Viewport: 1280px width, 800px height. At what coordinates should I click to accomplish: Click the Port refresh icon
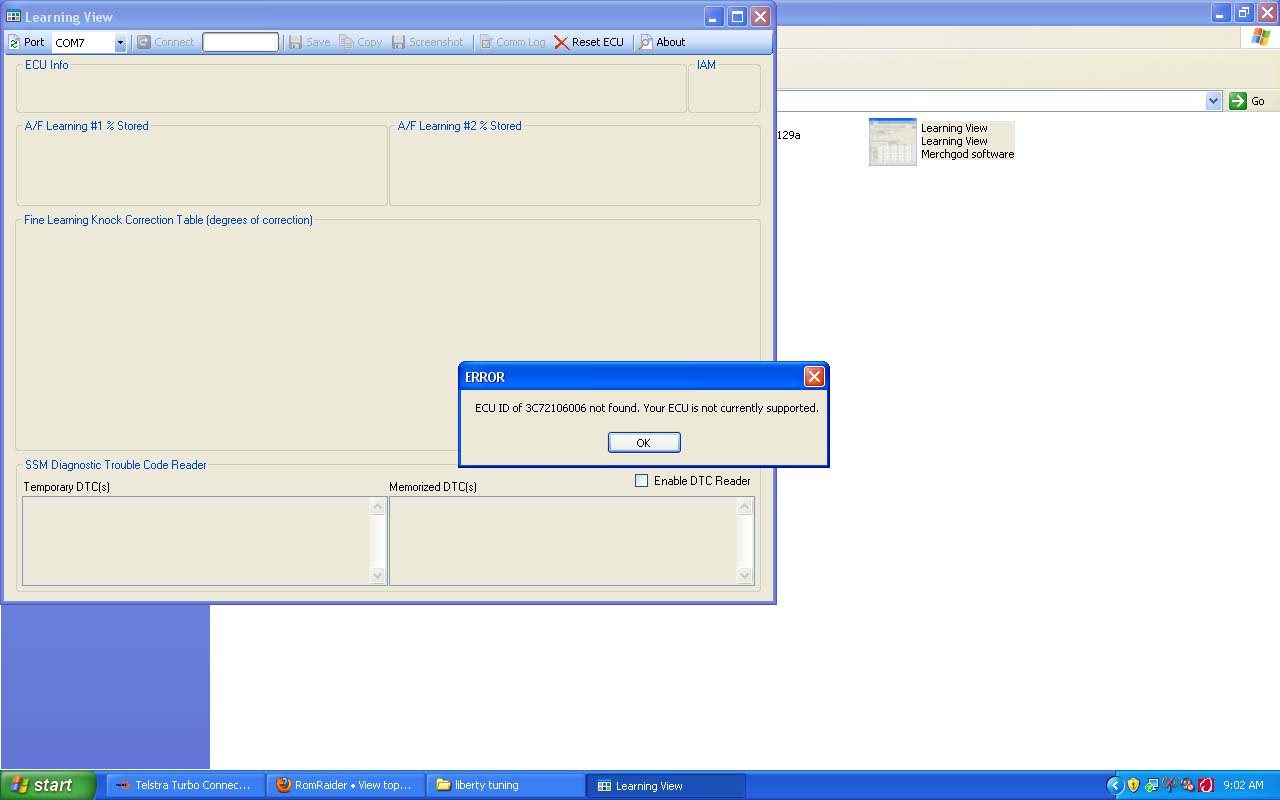14,42
